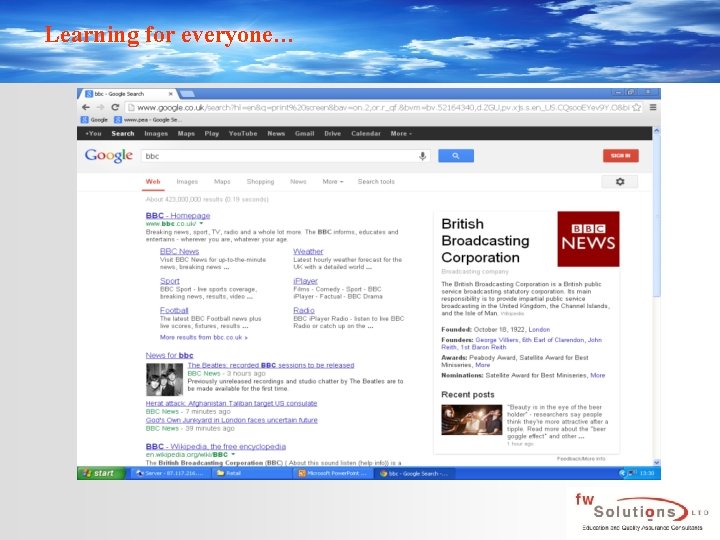Open the settings gear icon

620,181
